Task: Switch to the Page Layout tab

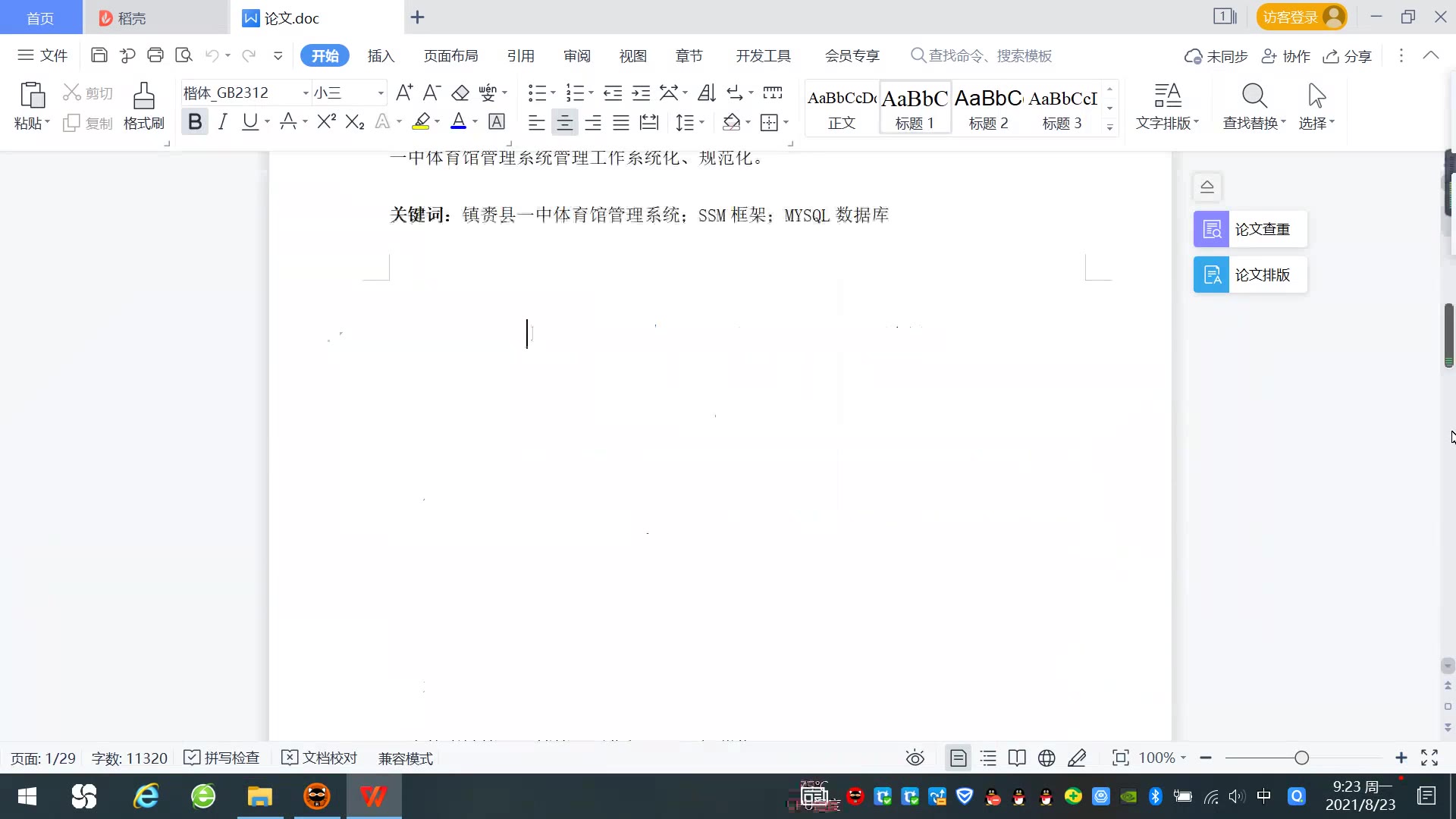Action: pyautogui.click(x=450, y=56)
